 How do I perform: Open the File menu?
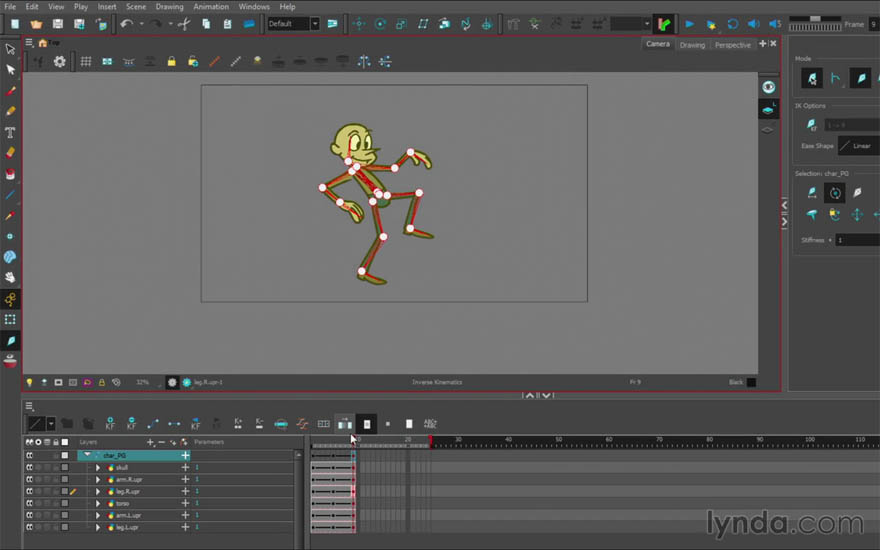tap(10, 7)
